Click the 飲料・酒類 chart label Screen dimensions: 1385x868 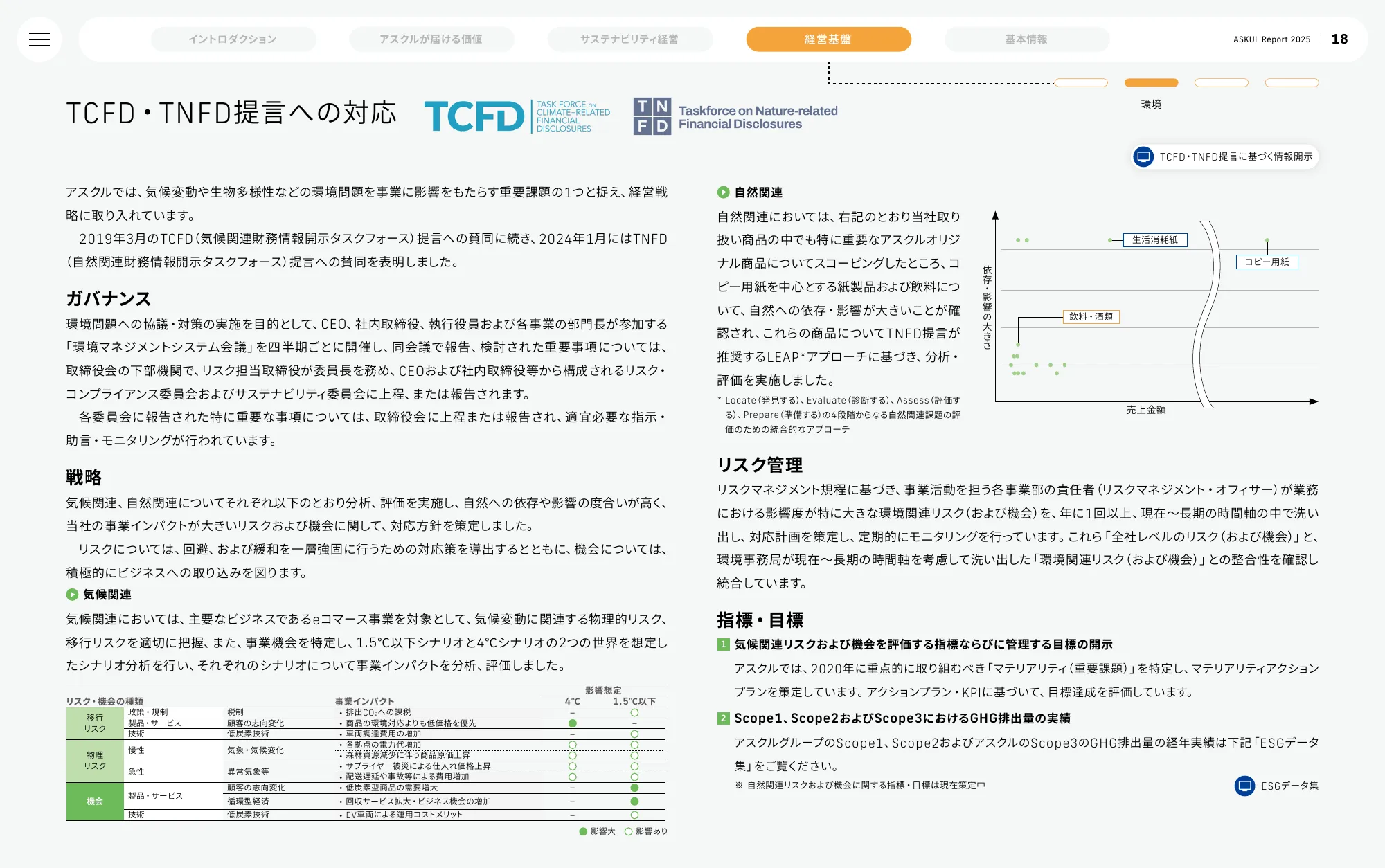point(1091,317)
